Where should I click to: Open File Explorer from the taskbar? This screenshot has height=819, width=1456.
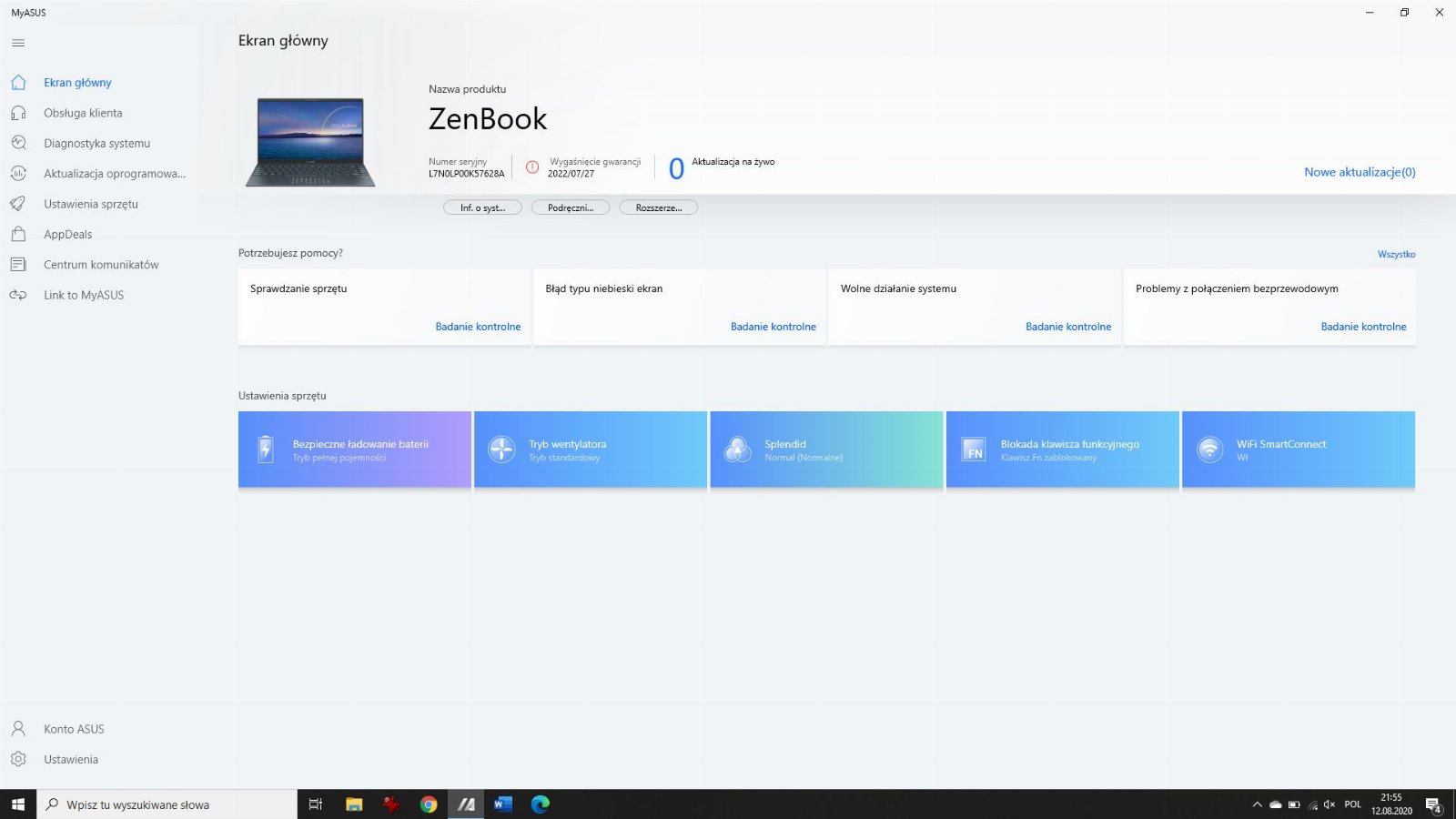[x=354, y=804]
